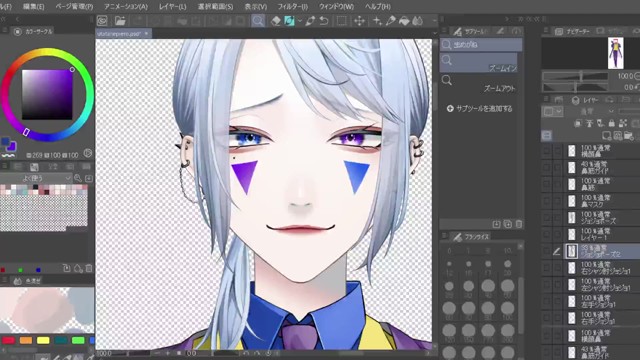Open the color circle panel menu
The width and height of the screenshot is (640, 360).
click(4, 31)
